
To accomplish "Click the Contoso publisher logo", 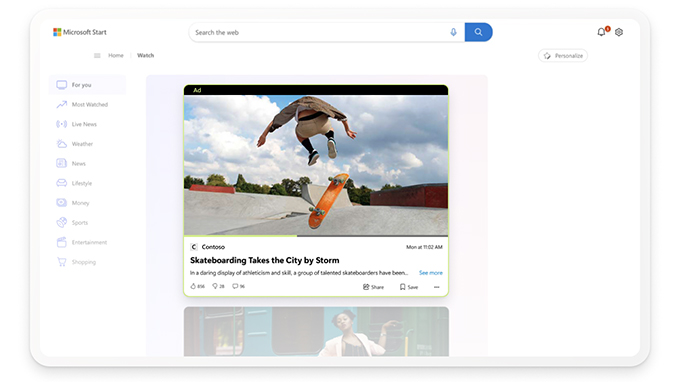I will click(x=194, y=247).
